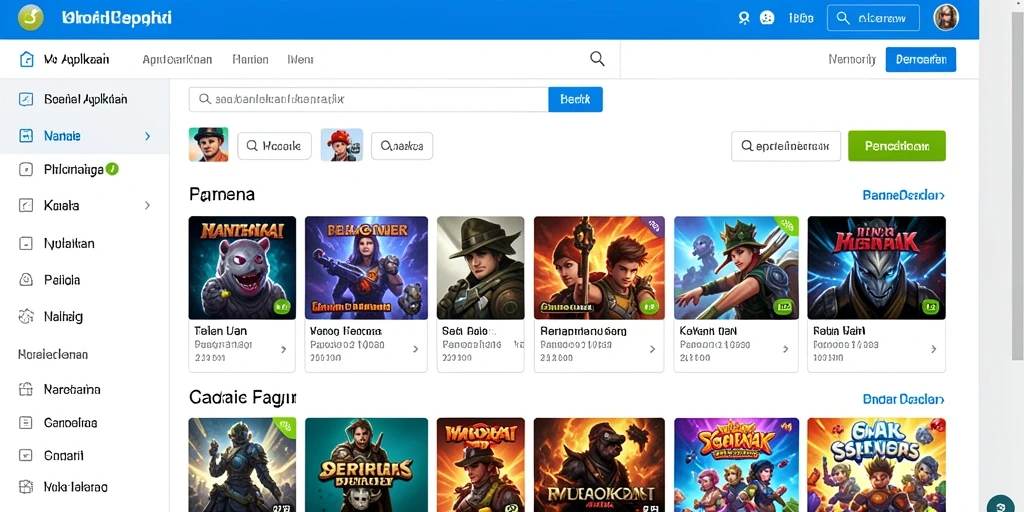Screen dimensions: 1024x512
Task: Open the Venog Neoona game thumbnail
Action: point(366,268)
